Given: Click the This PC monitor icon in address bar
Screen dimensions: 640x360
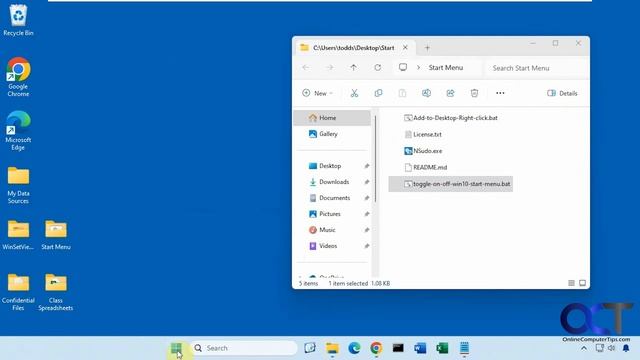Looking at the screenshot, I should [403, 67].
